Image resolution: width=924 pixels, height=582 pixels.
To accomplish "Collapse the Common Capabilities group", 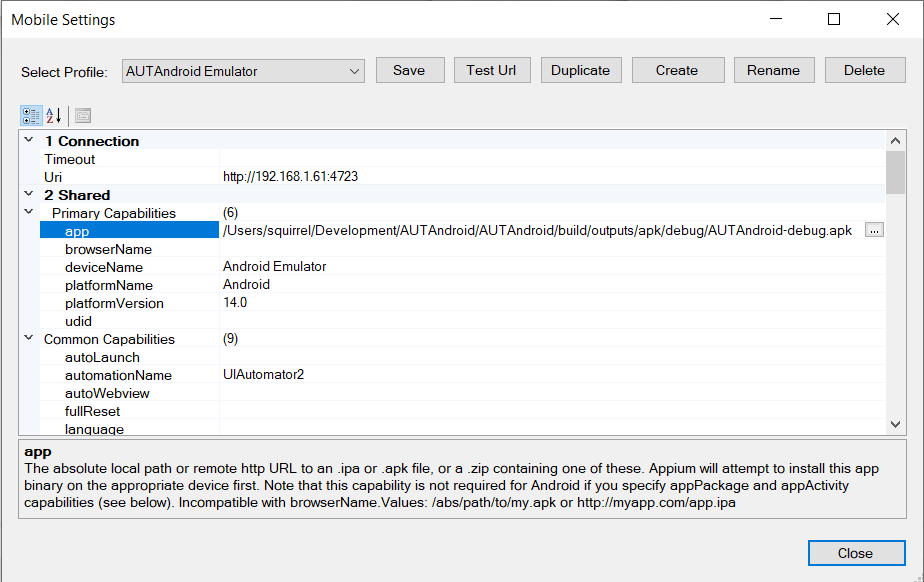I will [x=29, y=339].
